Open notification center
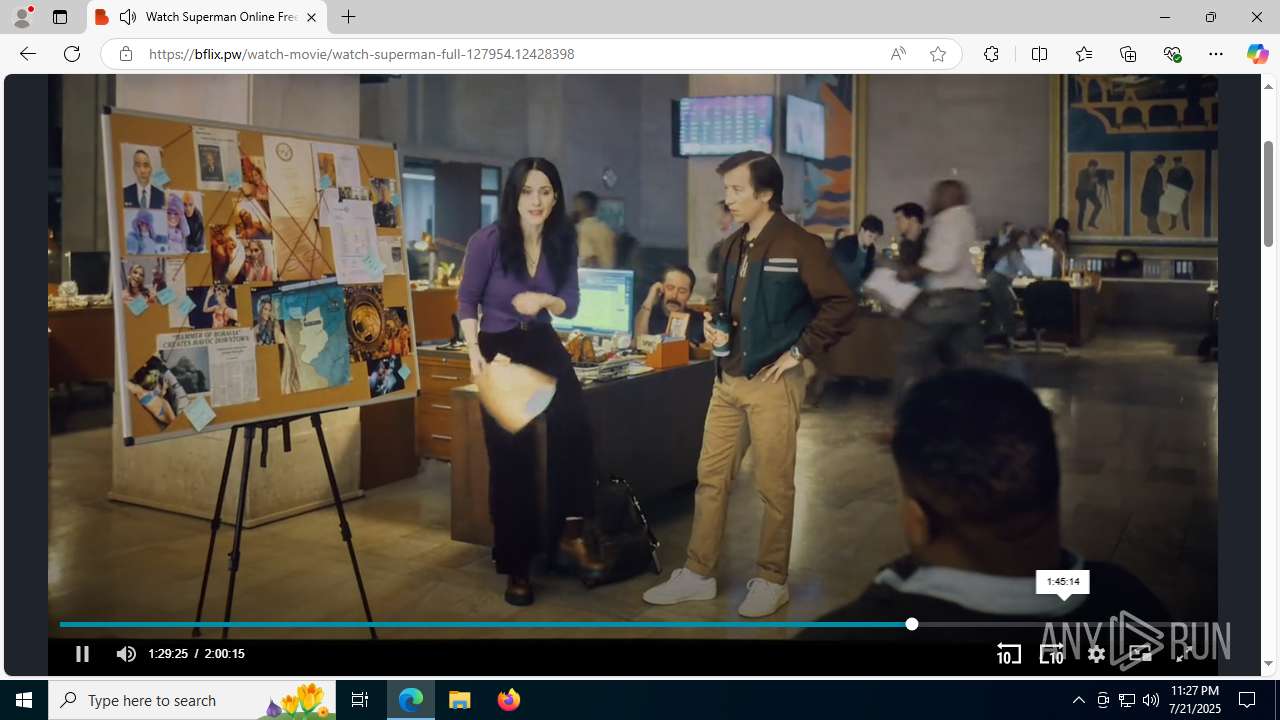 (x=1248, y=700)
